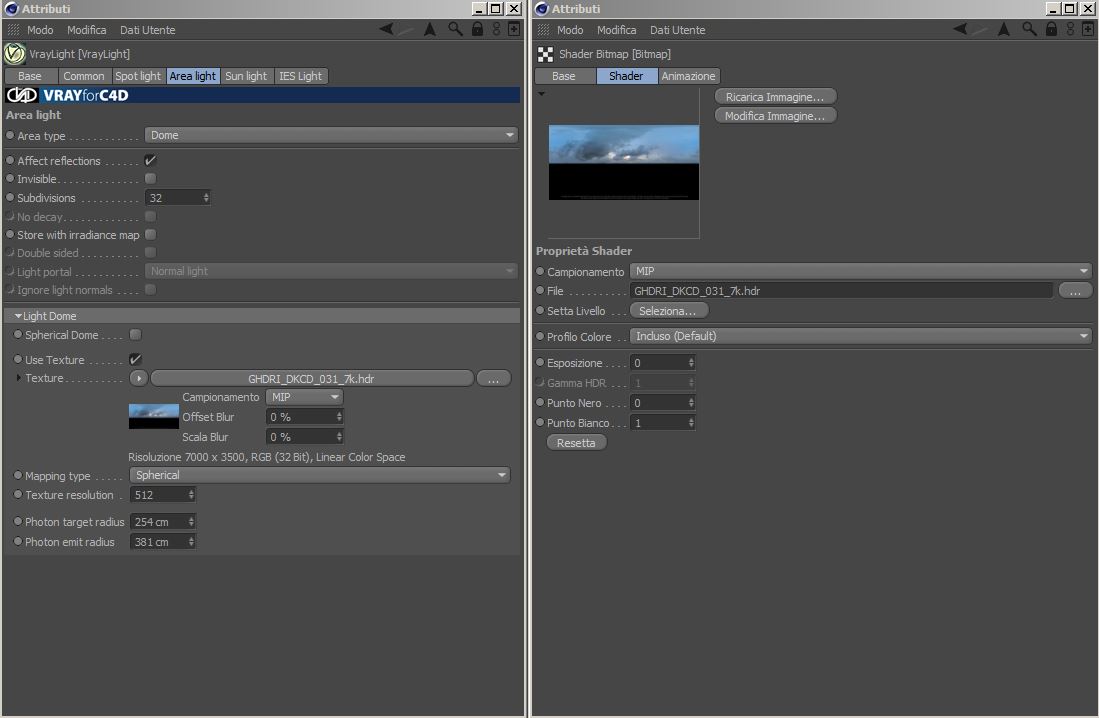This screenshot has height=718, width=1099.
Task: Toggle the Spherical Dome checkbox
Action: [x=135, y=335]
